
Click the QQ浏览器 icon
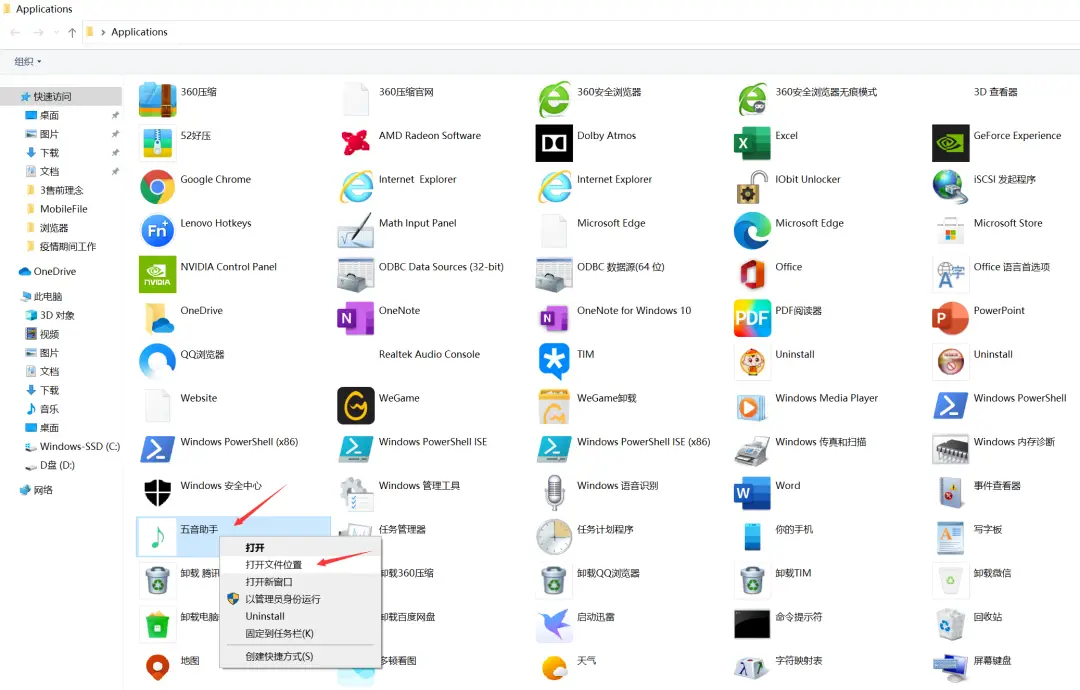pos(157,361)
